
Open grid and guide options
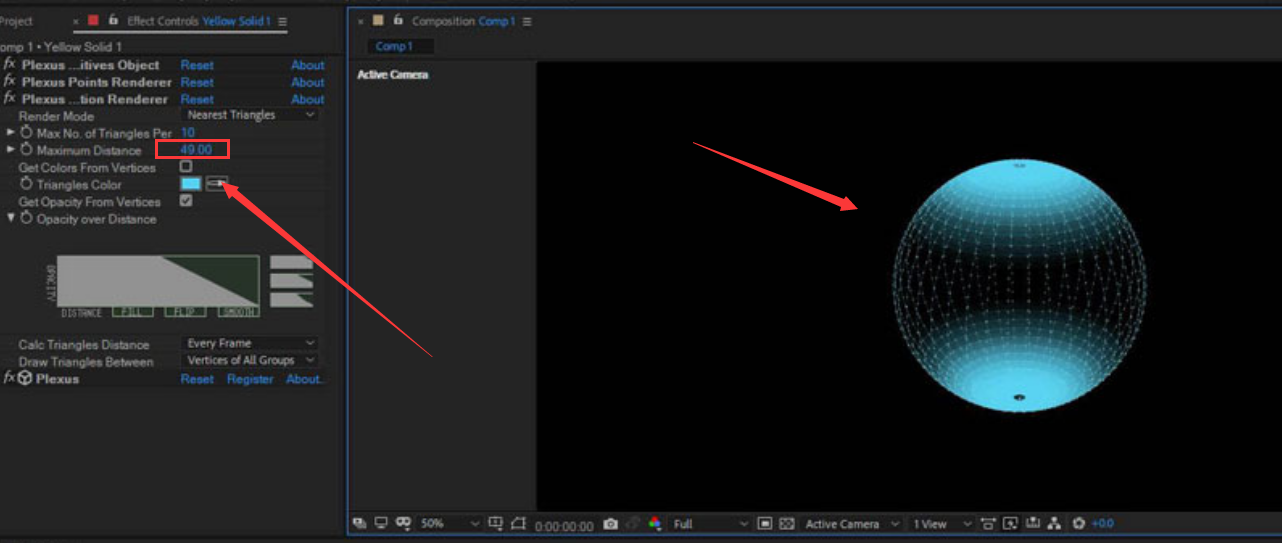click(496, 523)
